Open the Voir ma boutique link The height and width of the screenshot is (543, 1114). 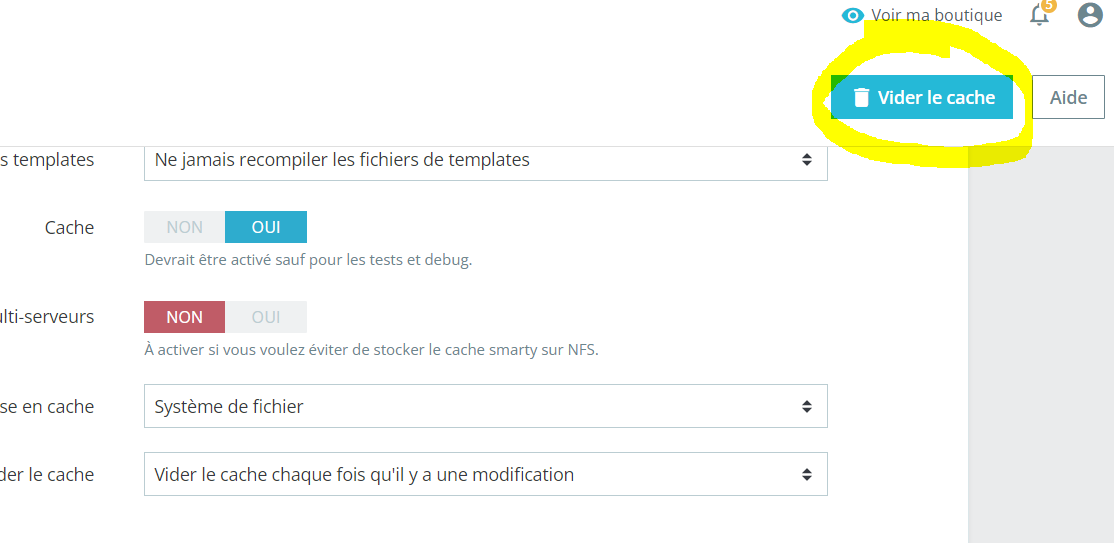[936, 15]
